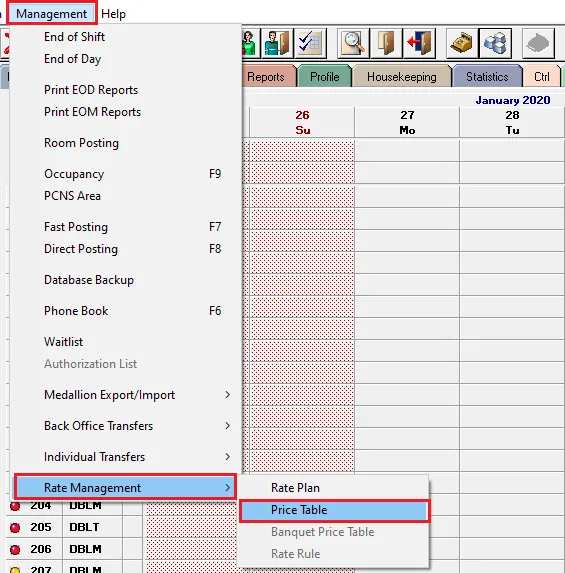Screen dimensions: 565x573
Task: Open the Waitlist menu entry
Action: point(125,342)
